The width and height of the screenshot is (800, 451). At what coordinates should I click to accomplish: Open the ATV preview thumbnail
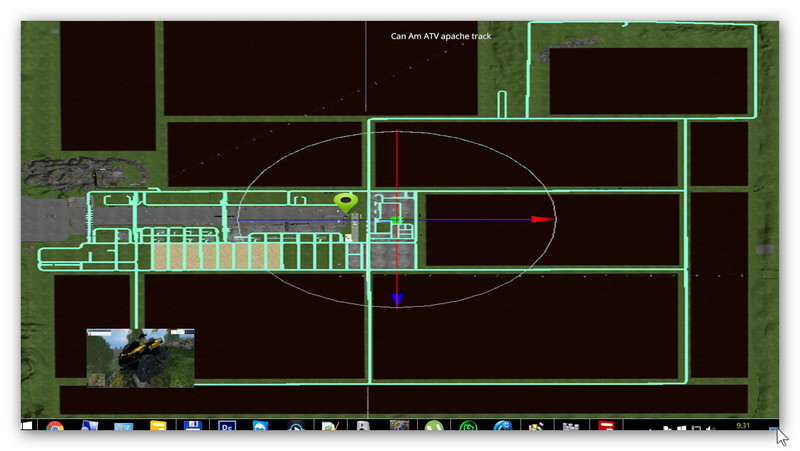point(140,358)
